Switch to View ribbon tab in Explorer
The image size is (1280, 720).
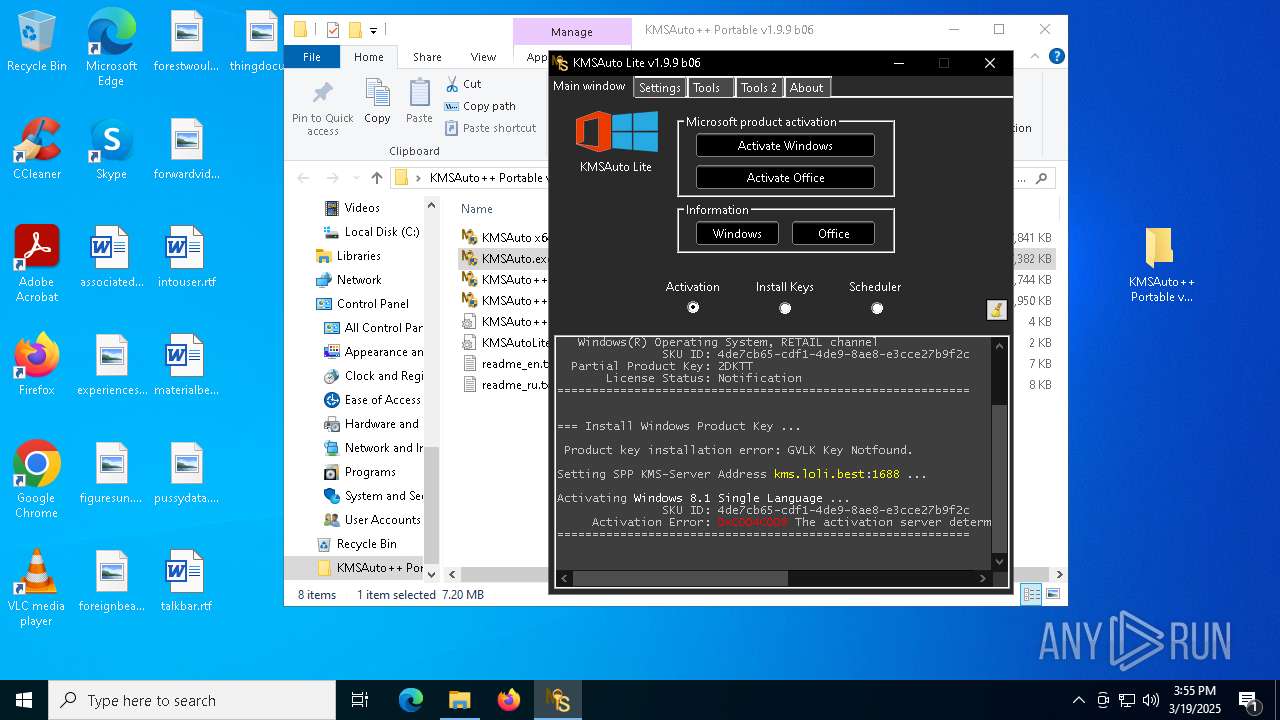483,57
